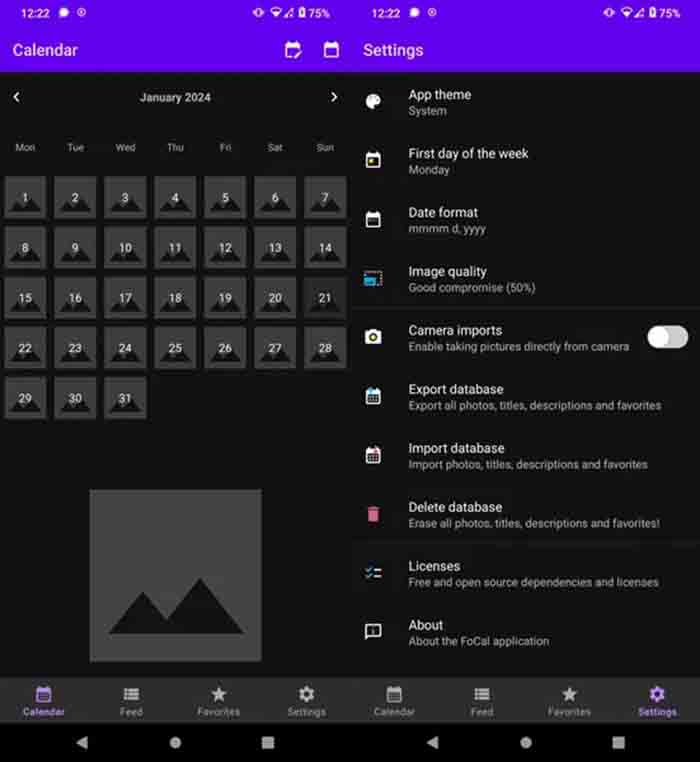Tap the red Delete database trash icon
700x762 pixels.
point(373,514)
